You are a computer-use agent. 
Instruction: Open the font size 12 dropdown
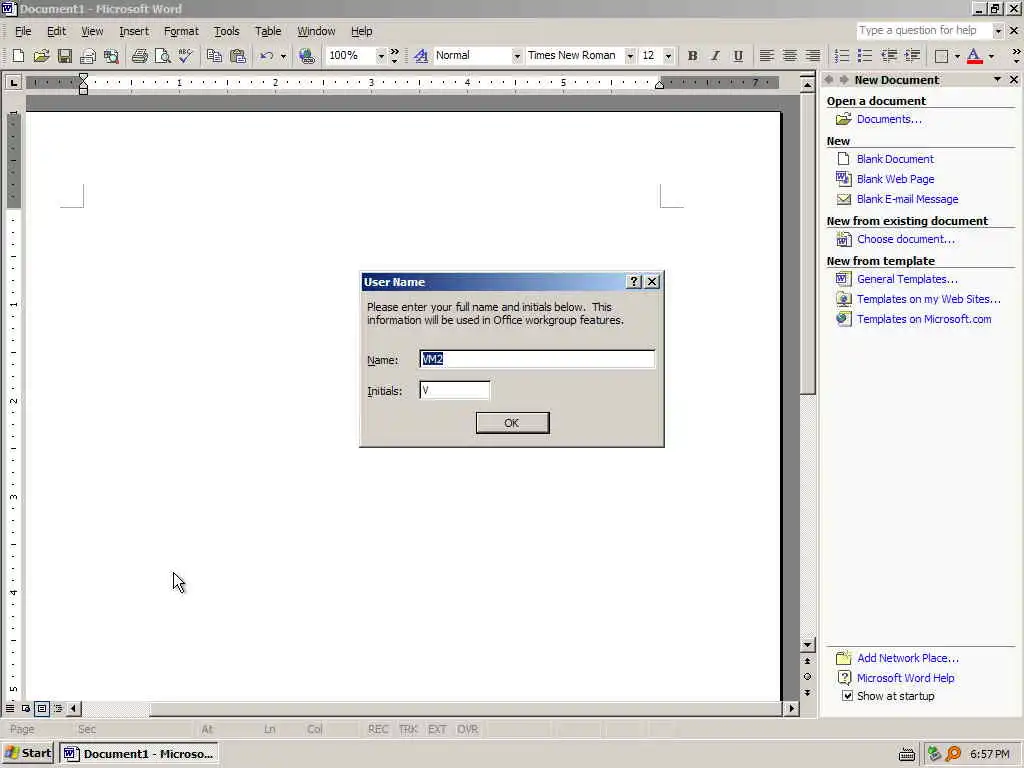point(667,56)
